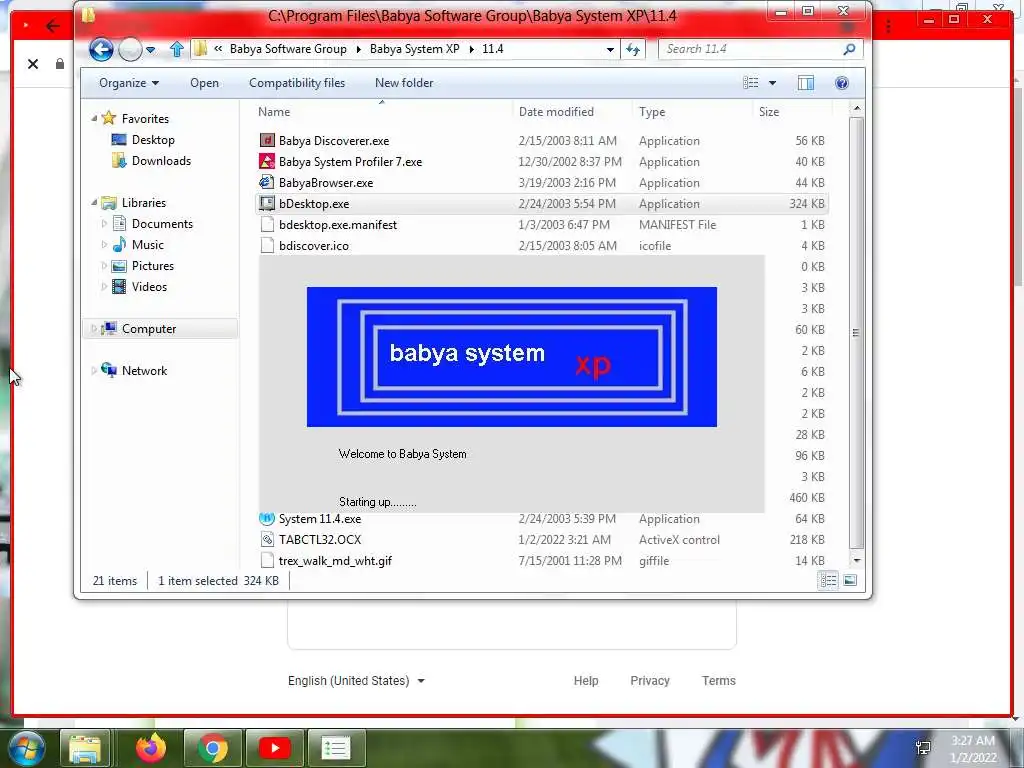The image size is (1024, 768).
Task: Select Network in navigation pane
Action: pos(144,370)
